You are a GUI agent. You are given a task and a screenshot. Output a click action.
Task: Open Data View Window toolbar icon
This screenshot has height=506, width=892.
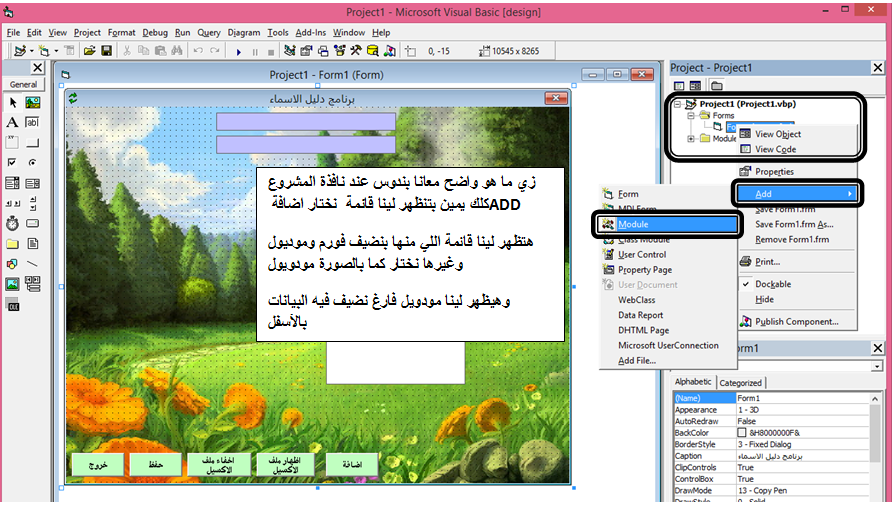click(373, 51)
